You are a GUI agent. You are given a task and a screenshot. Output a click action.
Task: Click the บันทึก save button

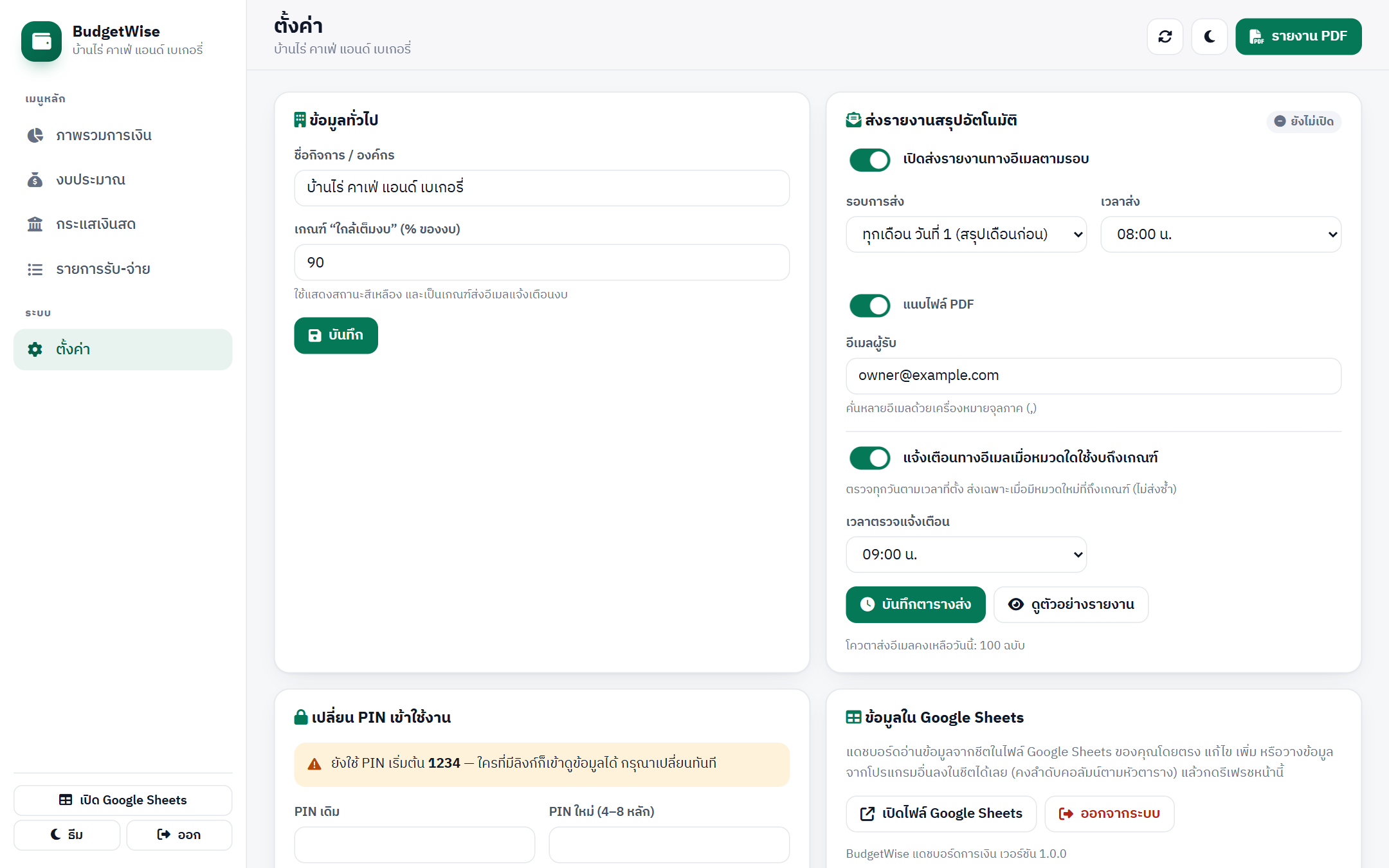pyautogui.click(x=336, y=336)
